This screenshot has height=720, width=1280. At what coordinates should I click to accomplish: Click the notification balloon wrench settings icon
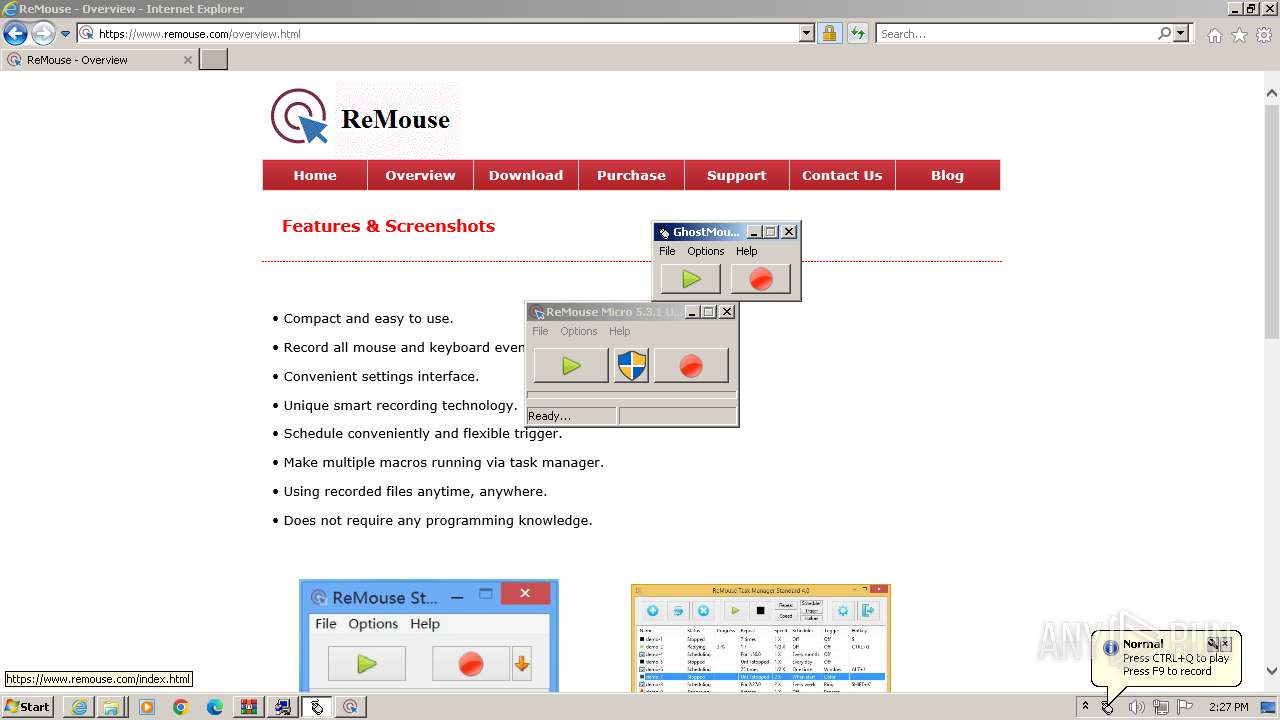[x=1212, y=644]
